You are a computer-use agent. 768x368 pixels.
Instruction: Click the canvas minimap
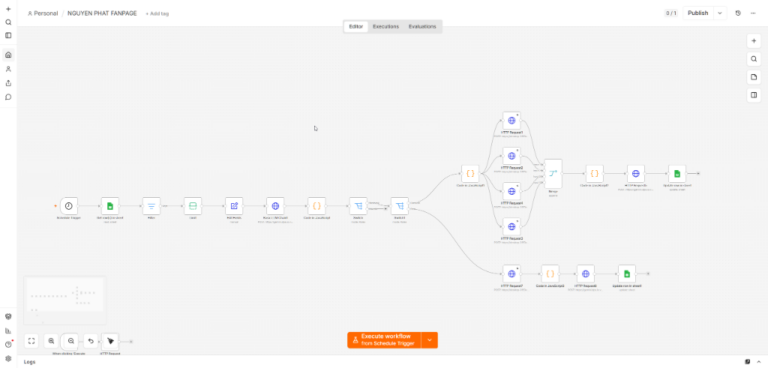(x=65, y=301)
